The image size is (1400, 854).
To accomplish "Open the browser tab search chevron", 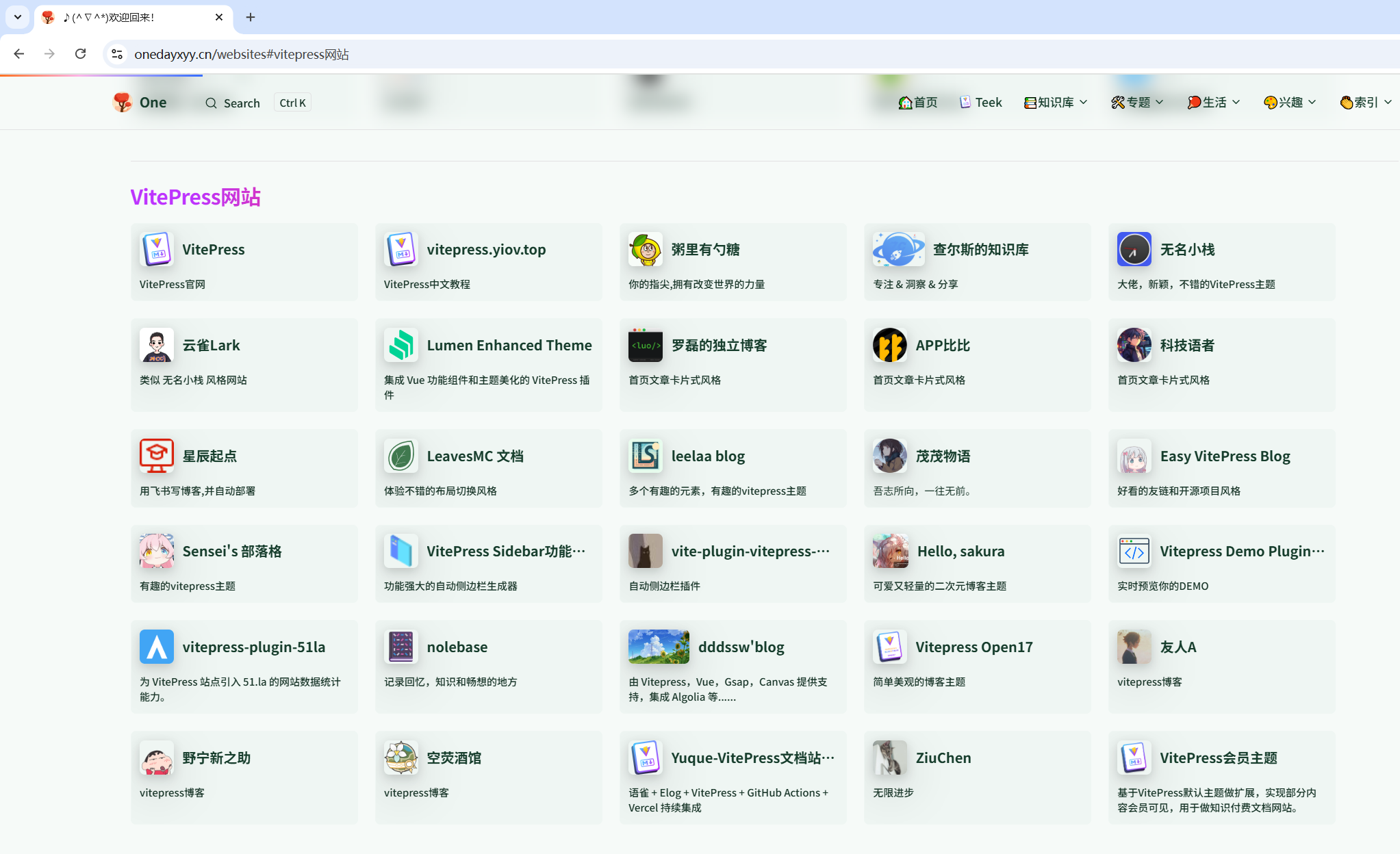I will click(x=18, y=17).
